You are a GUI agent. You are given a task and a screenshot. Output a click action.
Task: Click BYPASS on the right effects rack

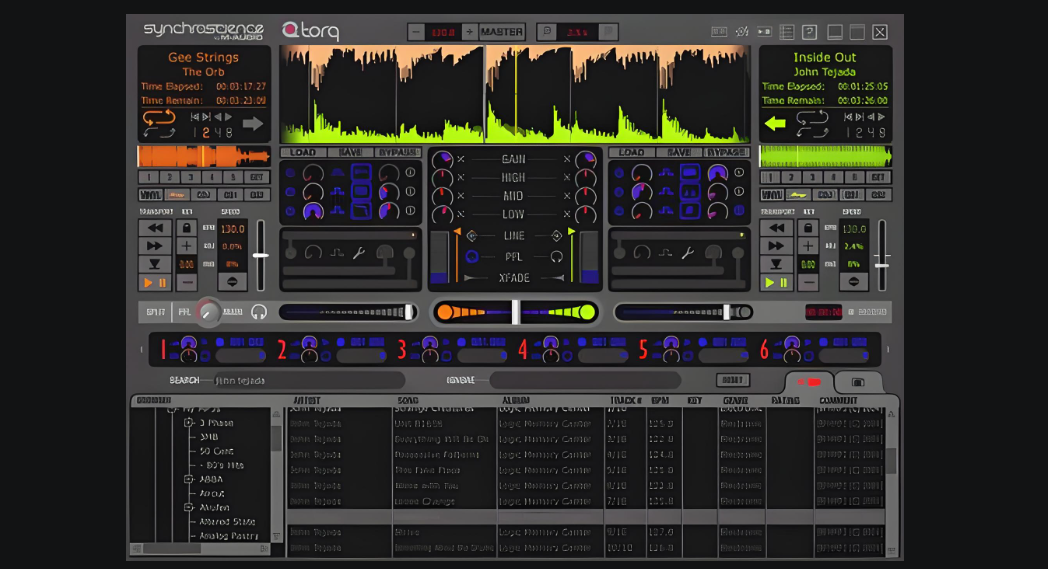[727, 152]
